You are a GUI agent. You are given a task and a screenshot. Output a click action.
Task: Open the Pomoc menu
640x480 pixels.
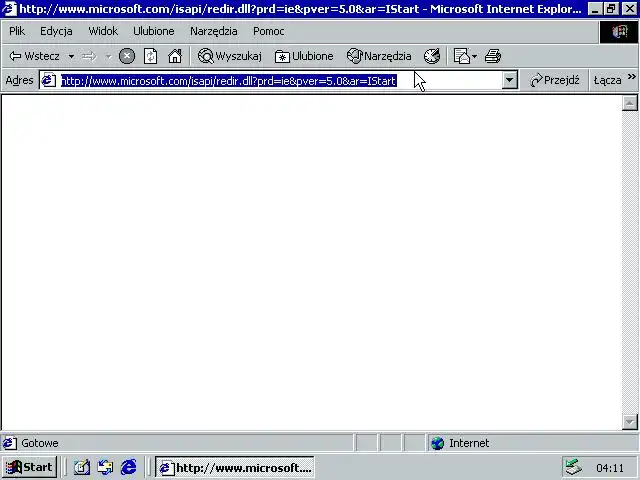coord(269,31)
